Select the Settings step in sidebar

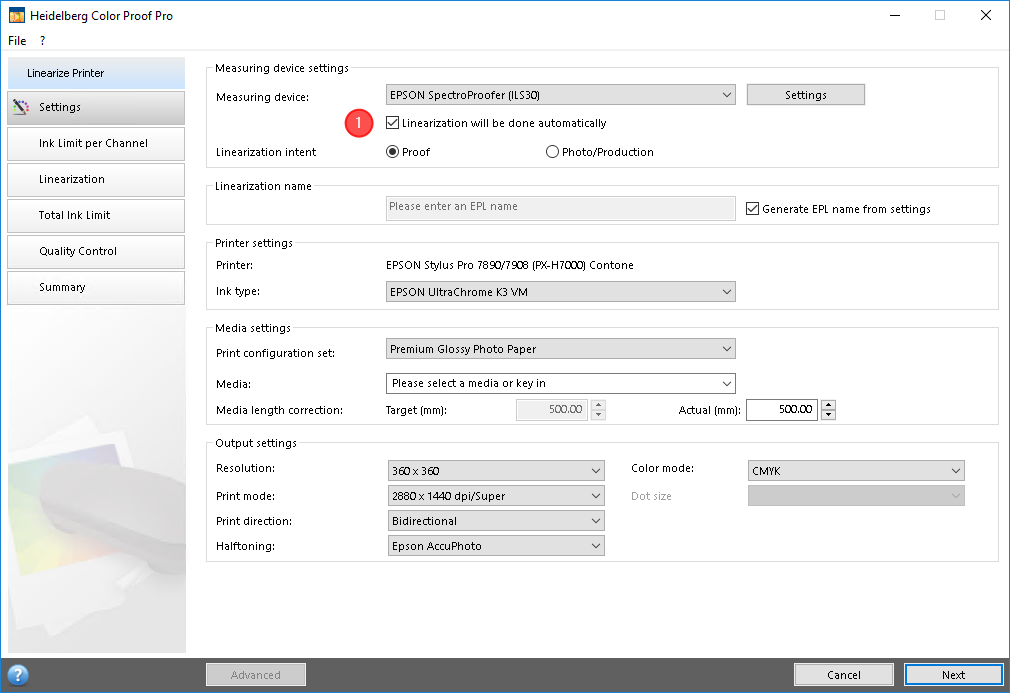[96, 108]
